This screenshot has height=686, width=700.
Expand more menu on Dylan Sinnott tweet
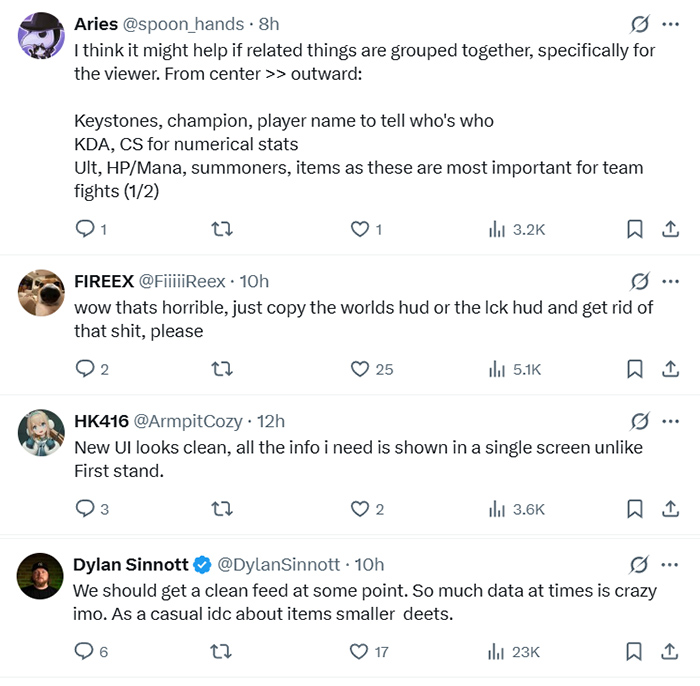(x=670, y=564)
